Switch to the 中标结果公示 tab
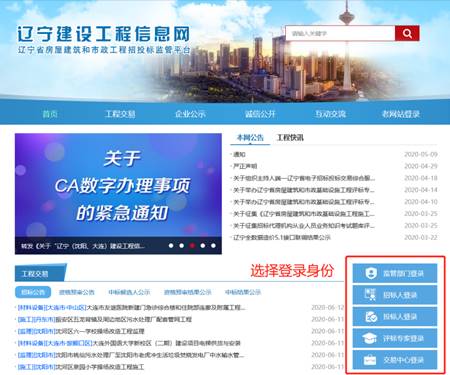Viewport: 450px width, 375px height. tap(243, 292)
